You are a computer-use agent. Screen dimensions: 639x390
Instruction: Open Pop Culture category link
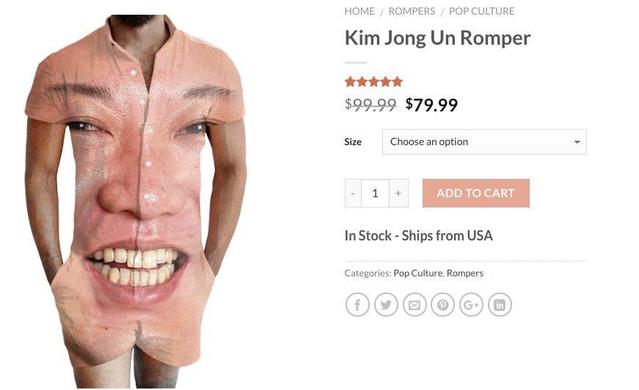[418, 273]
